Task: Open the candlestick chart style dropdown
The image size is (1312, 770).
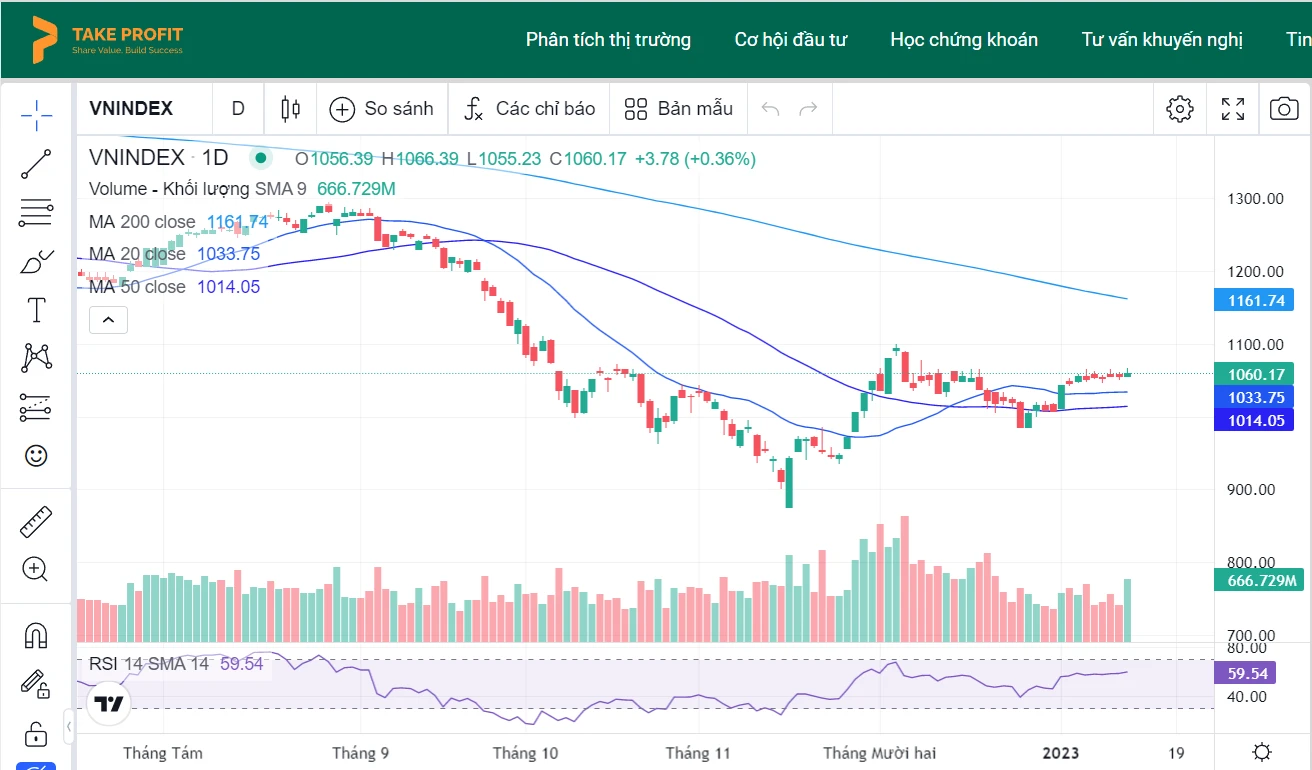Action: pos(291,109)
